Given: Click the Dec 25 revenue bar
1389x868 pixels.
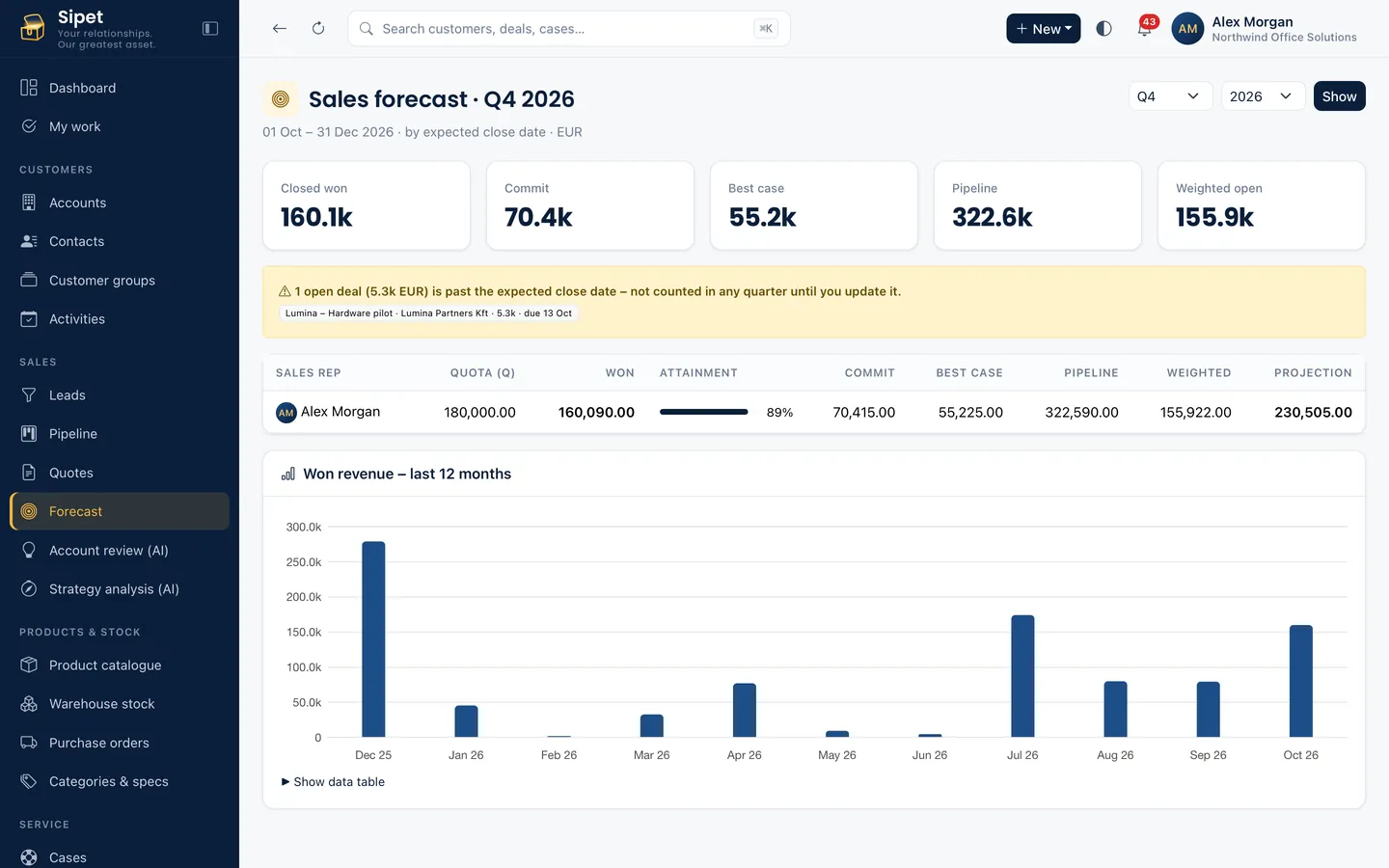Looking at the screenshot, I should 373,639.
